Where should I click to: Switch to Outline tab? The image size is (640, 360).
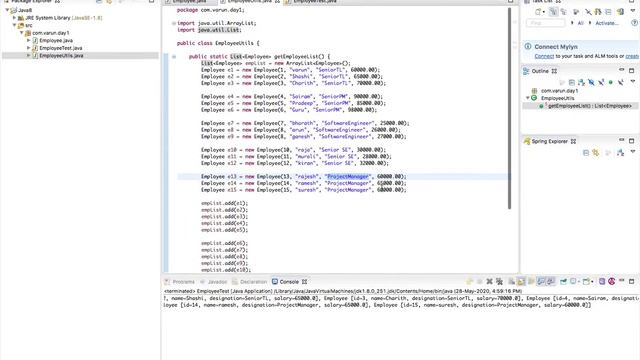click(540, 71)
